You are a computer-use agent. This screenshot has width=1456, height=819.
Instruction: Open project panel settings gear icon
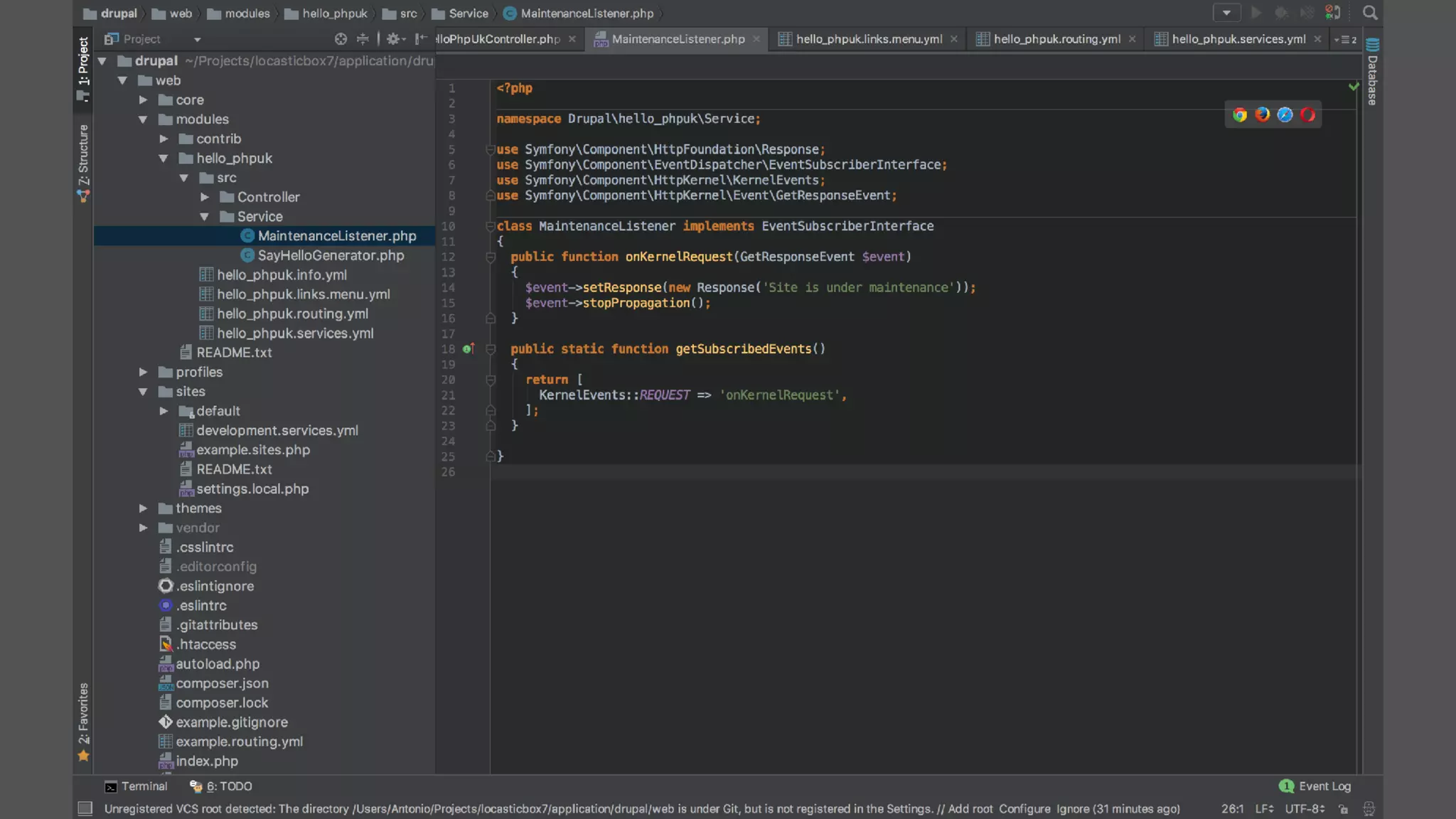coord(393,39)
